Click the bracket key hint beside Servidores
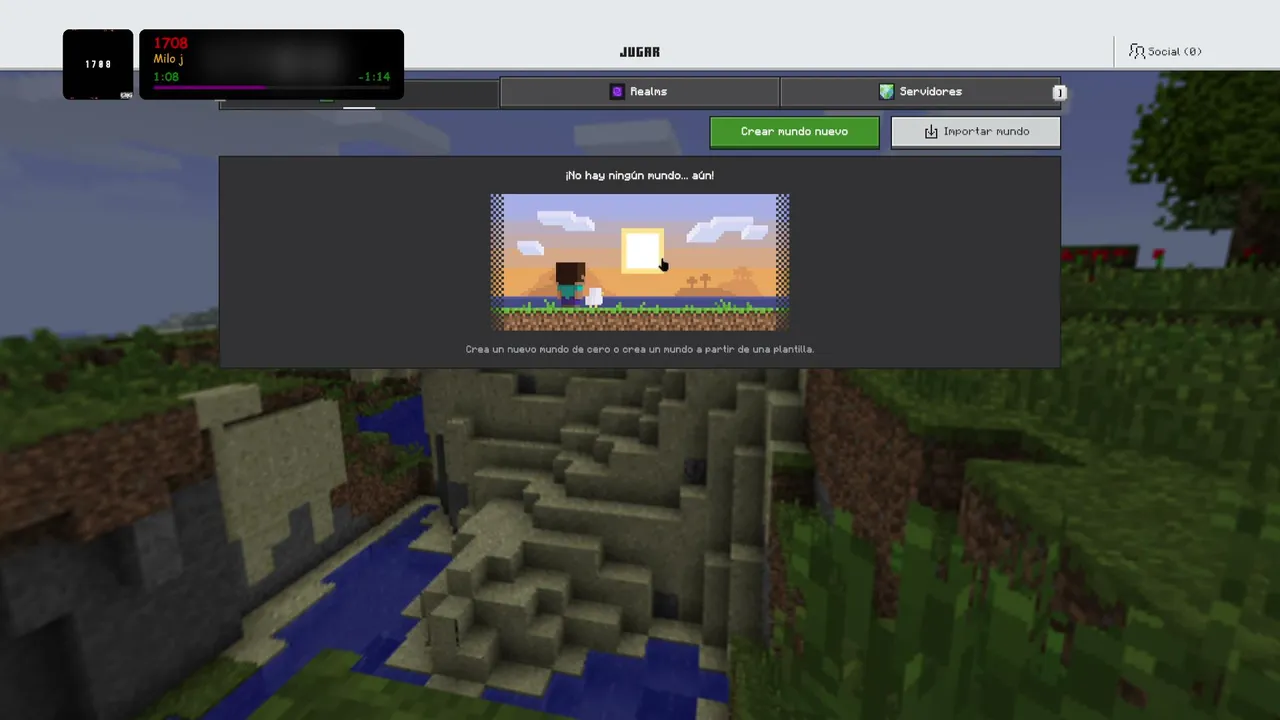 (x=1059, y=93)
